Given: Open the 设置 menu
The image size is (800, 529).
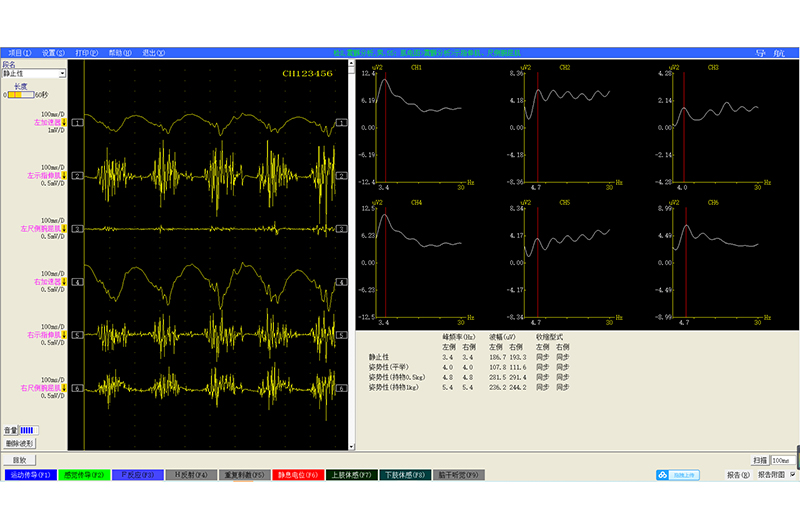Looking at the screenshot, I should tap(53, 53).
